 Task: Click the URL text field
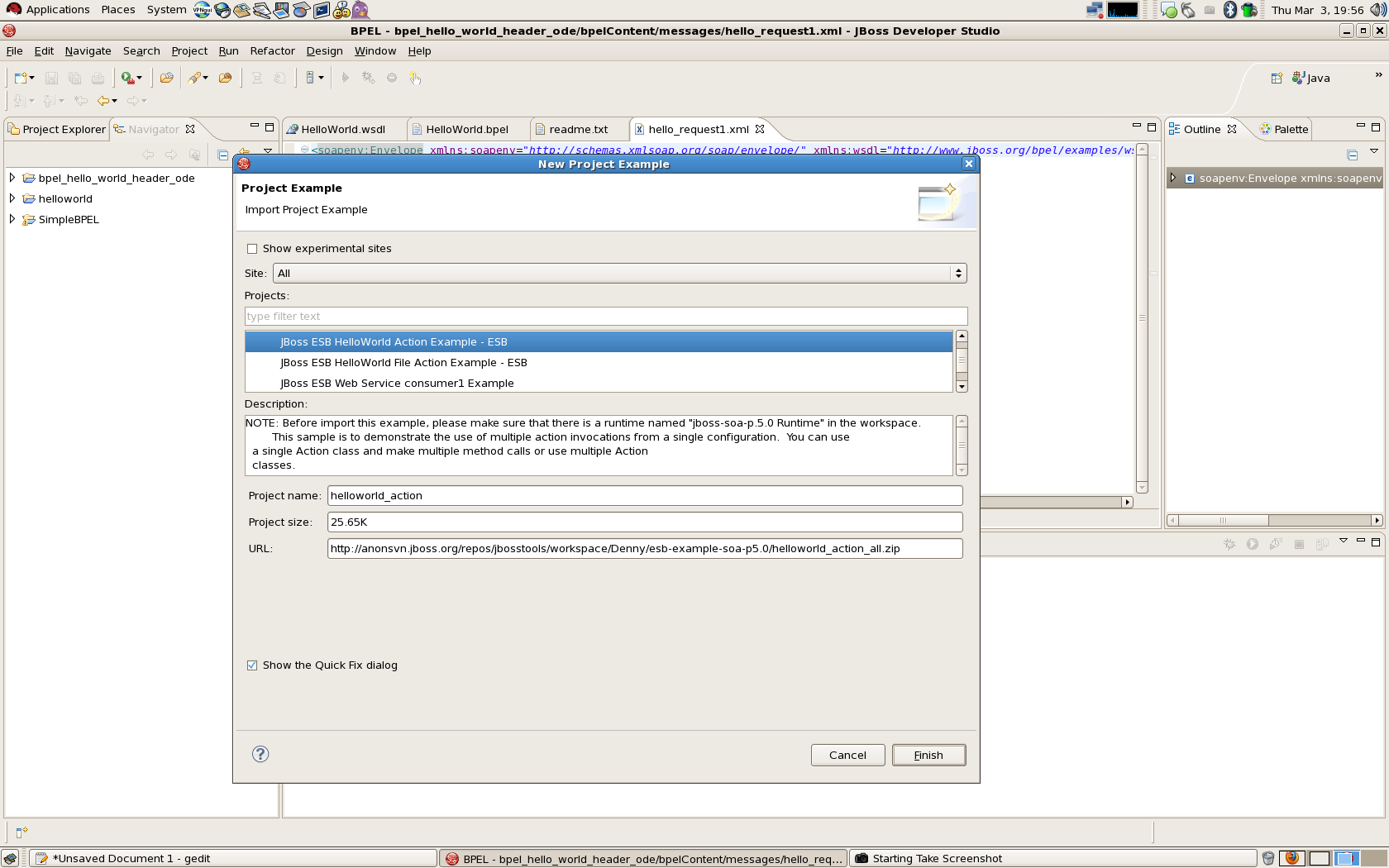click(645, 549)
